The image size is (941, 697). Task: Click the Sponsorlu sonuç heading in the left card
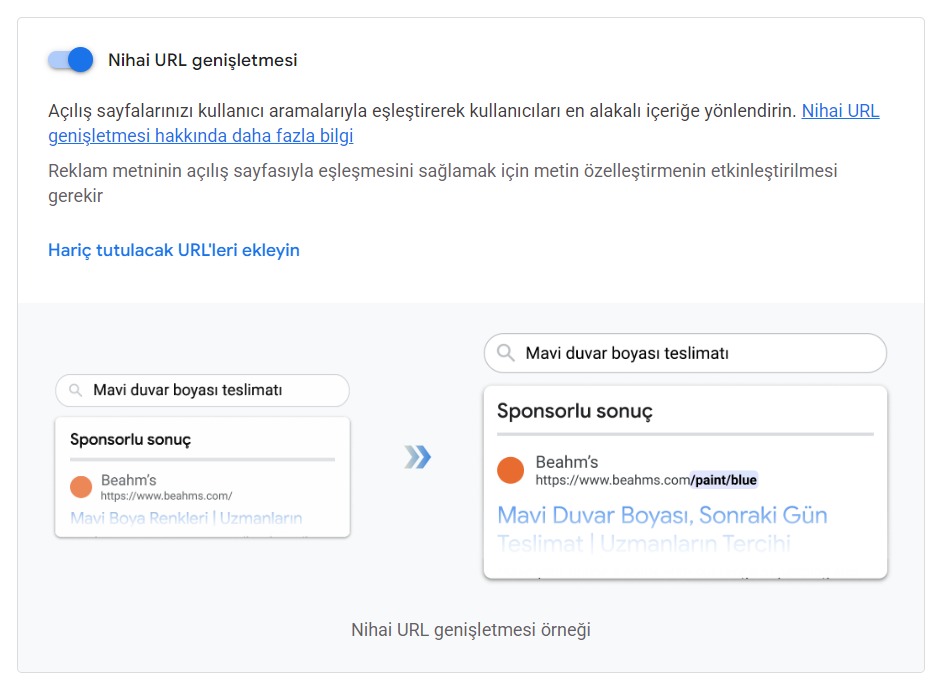(130, 439)
